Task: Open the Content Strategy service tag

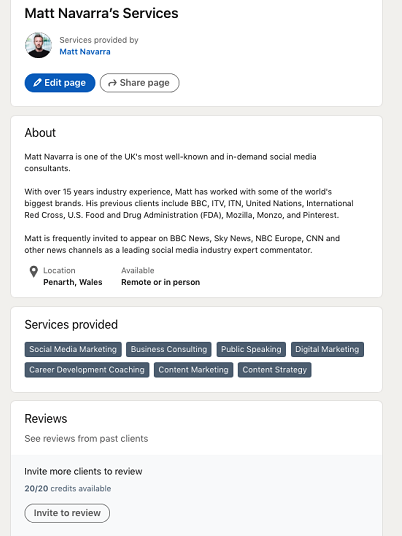Action: pos(274,370)
